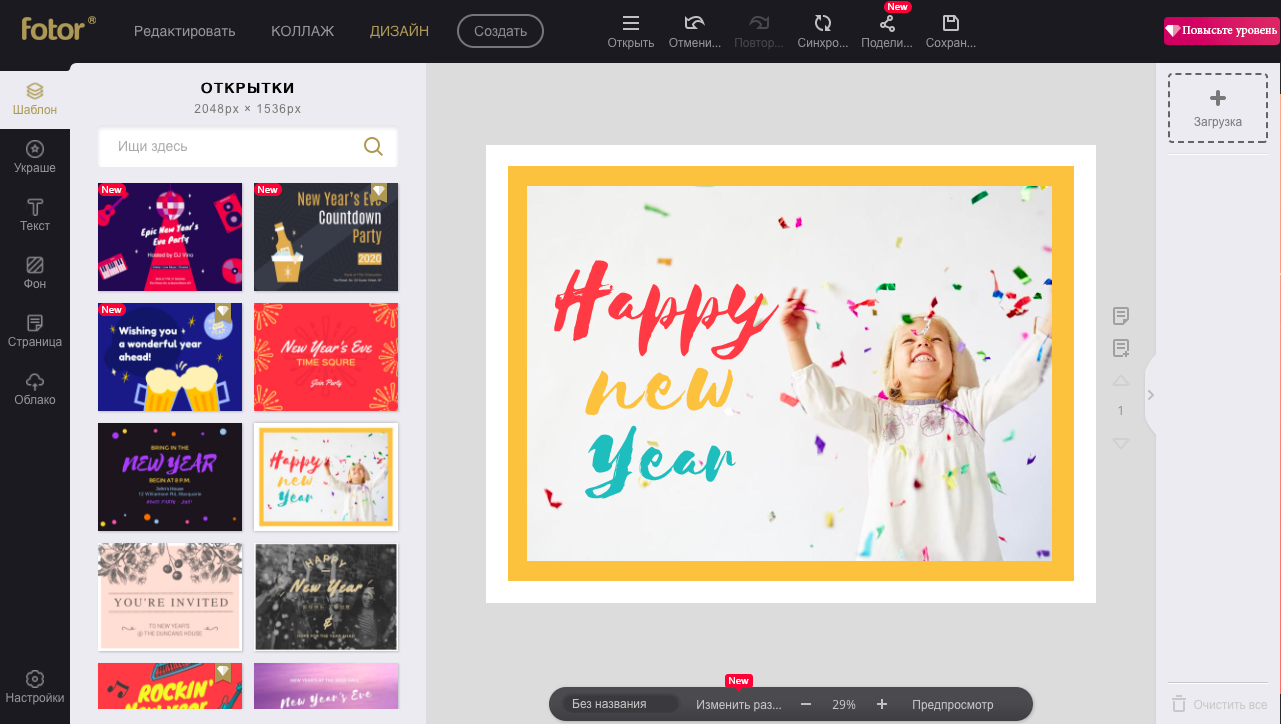1281x724 pixels.
Task: Select the Rockin' New Year template thumbnail
Action: 170,686
